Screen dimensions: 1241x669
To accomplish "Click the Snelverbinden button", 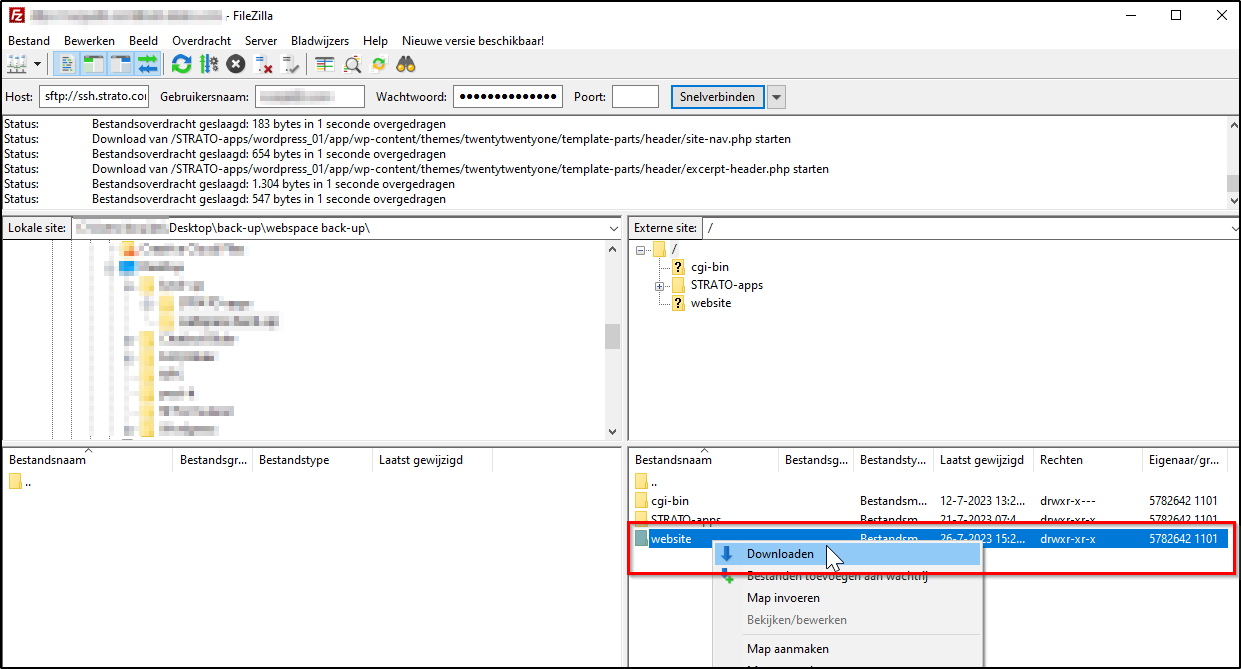I will point(718,97).
